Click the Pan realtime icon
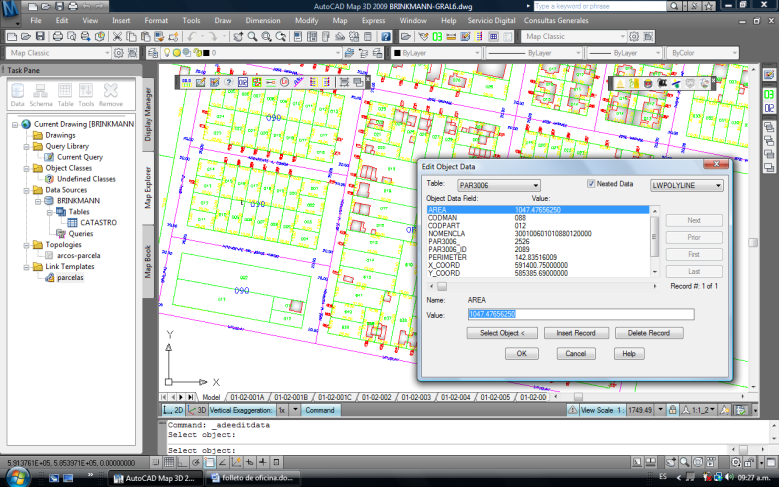The width and height of the screenshot is (779, 487). tap(238, 36)
